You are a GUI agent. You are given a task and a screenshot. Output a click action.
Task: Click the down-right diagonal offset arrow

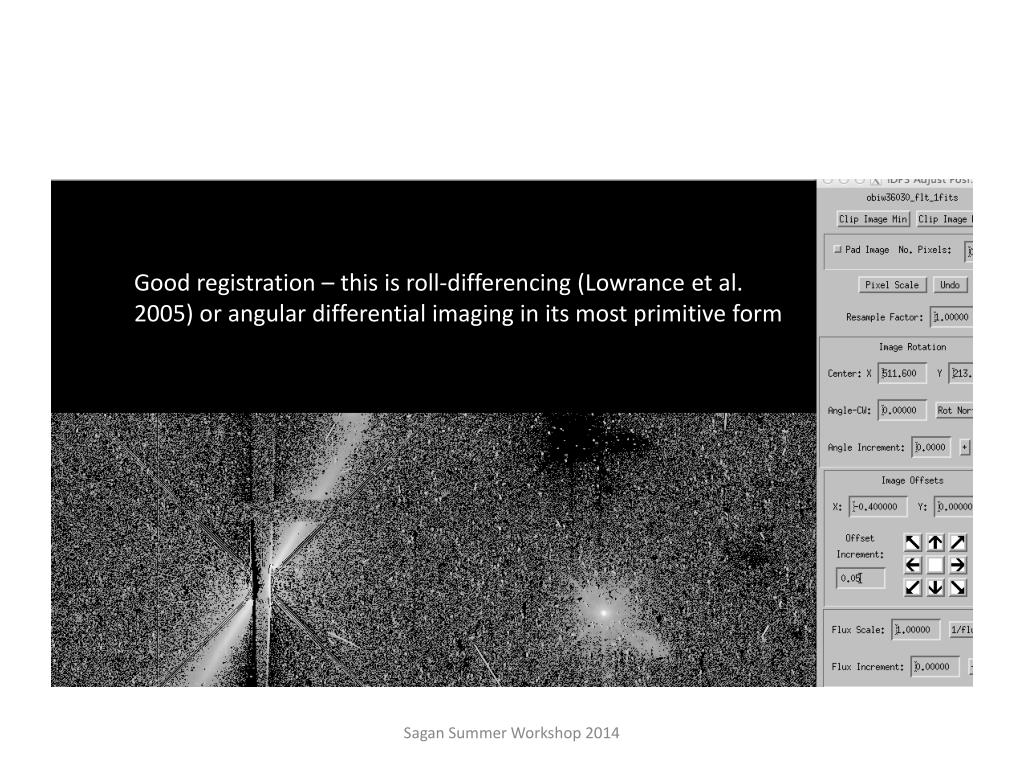click(x=957, y=587)
